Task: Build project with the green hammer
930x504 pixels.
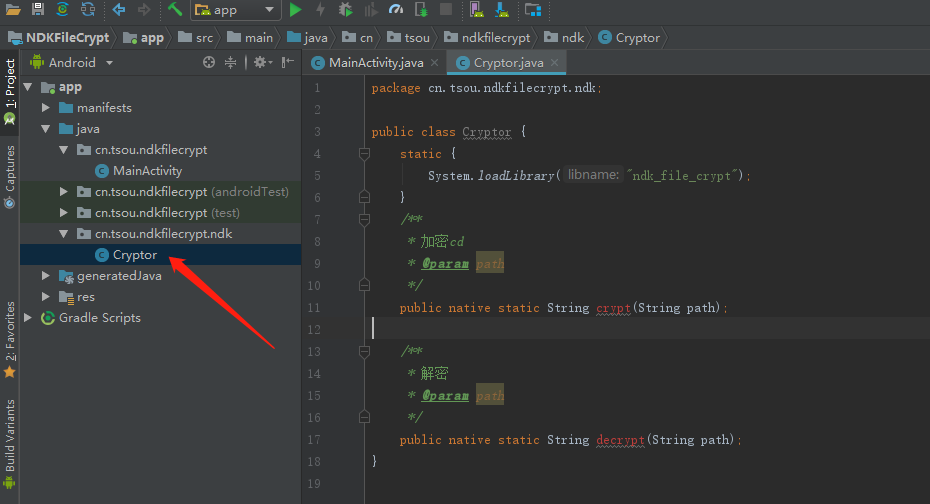Action: click(x=174, y=9)
